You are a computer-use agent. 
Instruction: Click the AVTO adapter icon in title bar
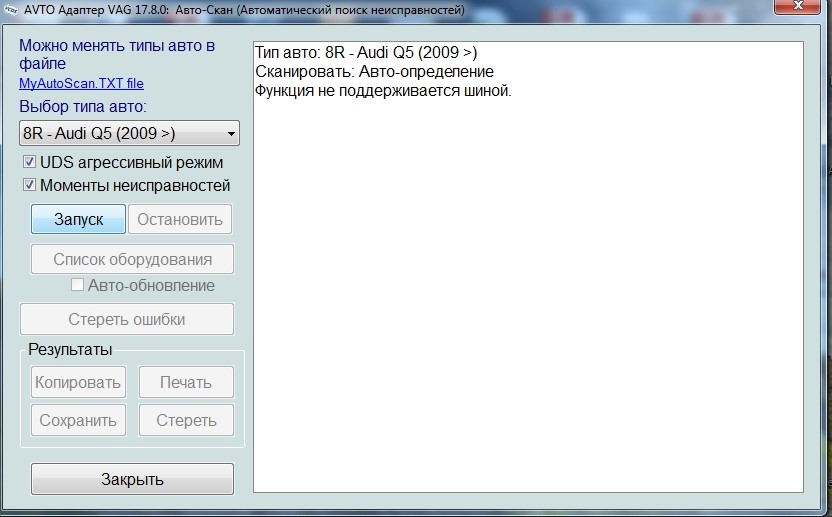(12, 10)
